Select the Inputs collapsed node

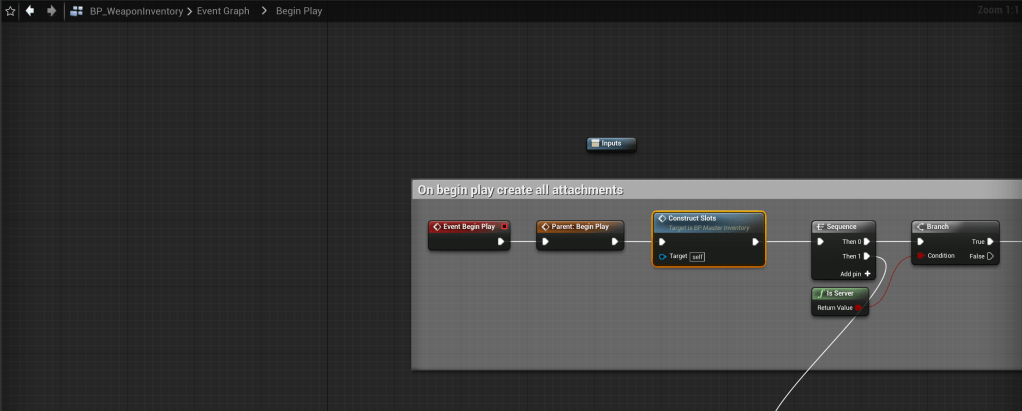611,144
